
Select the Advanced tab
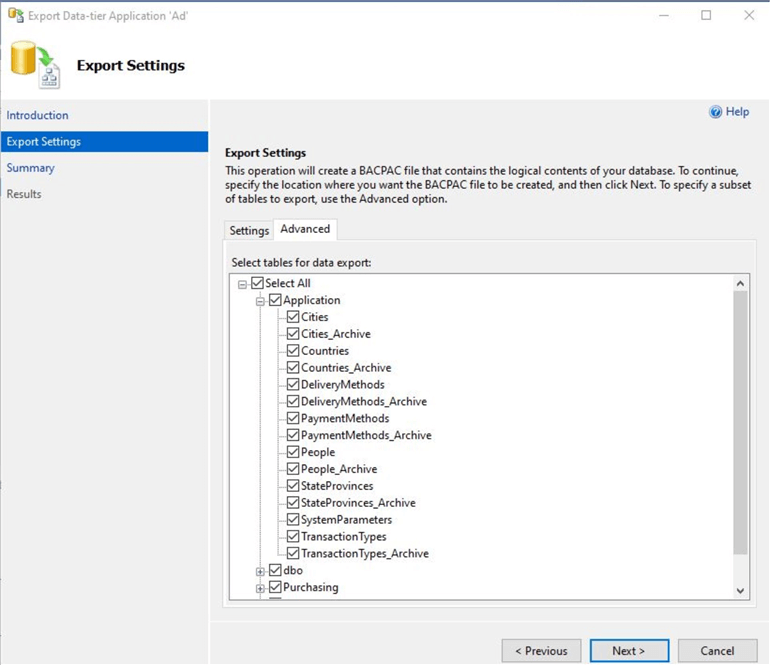305,229
